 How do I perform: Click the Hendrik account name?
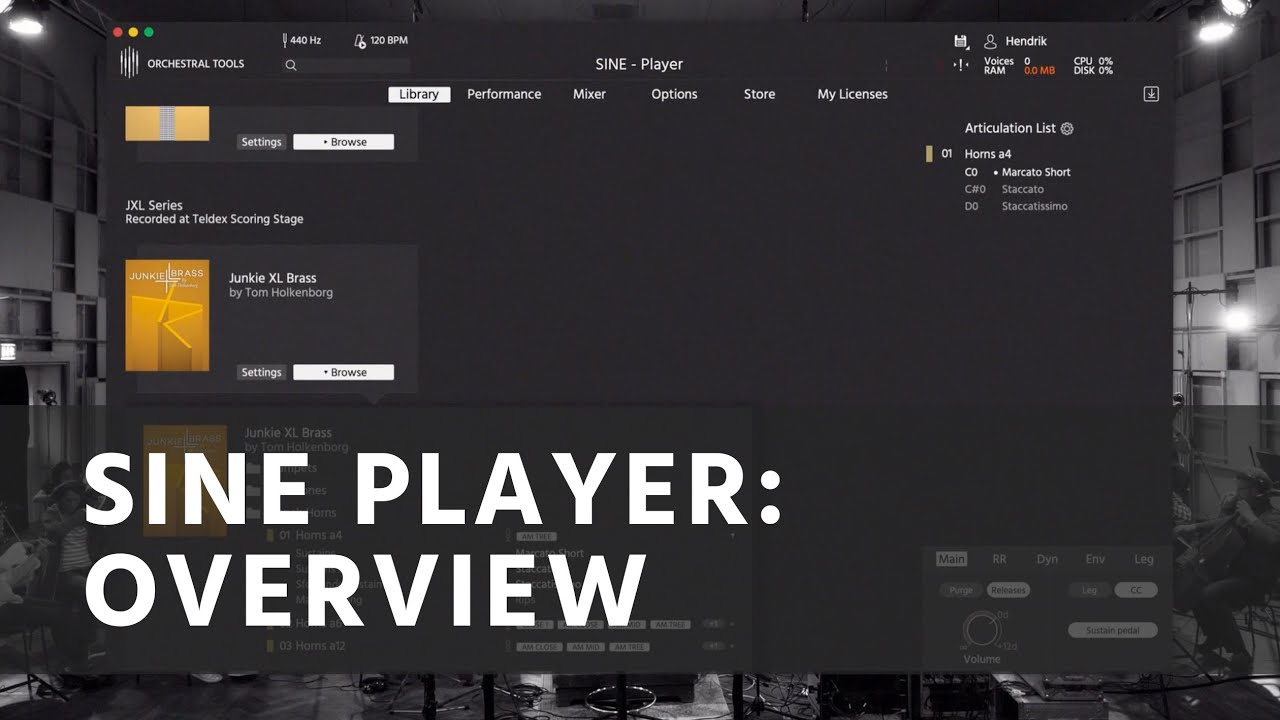click(1026, 41)
